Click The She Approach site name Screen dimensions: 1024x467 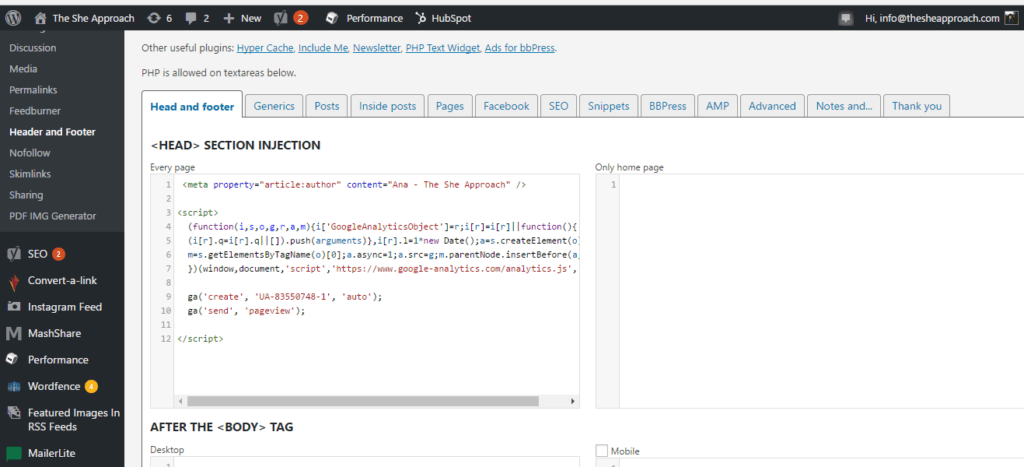point(93,18)
